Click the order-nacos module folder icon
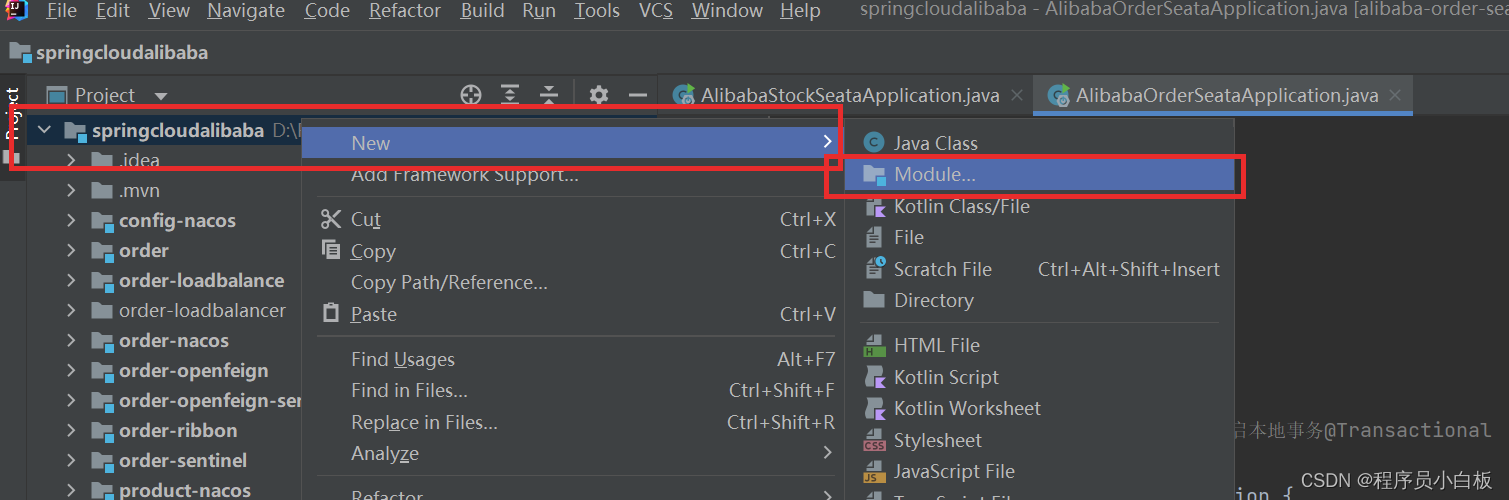This screenshot has height=500, width=1509. (x=102, y=341)
